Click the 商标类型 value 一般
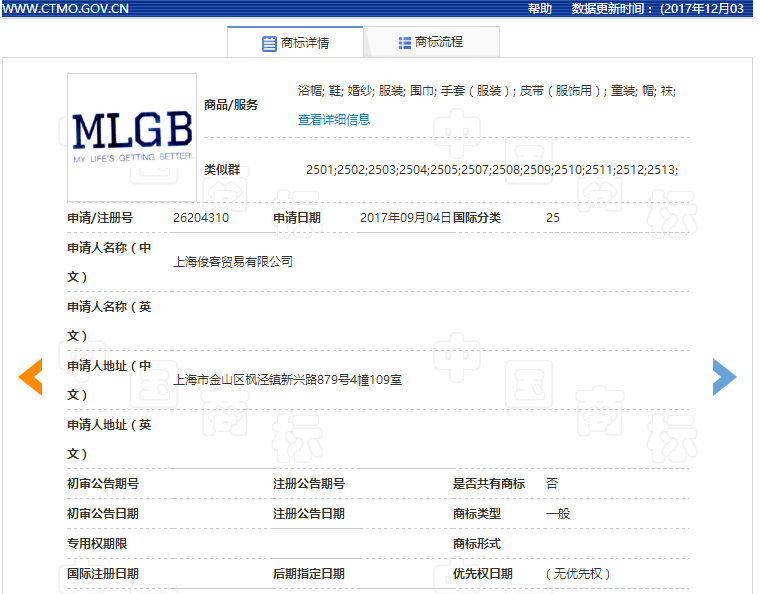 [x=557, y=513]
